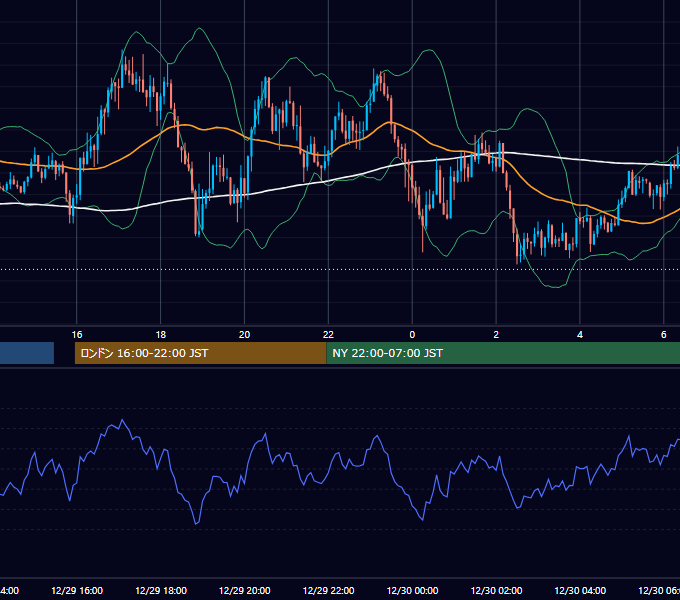Select the ロンドン 16:00-22:00 JST session bar
Viewport: 680px width, 600px height.
200,353
